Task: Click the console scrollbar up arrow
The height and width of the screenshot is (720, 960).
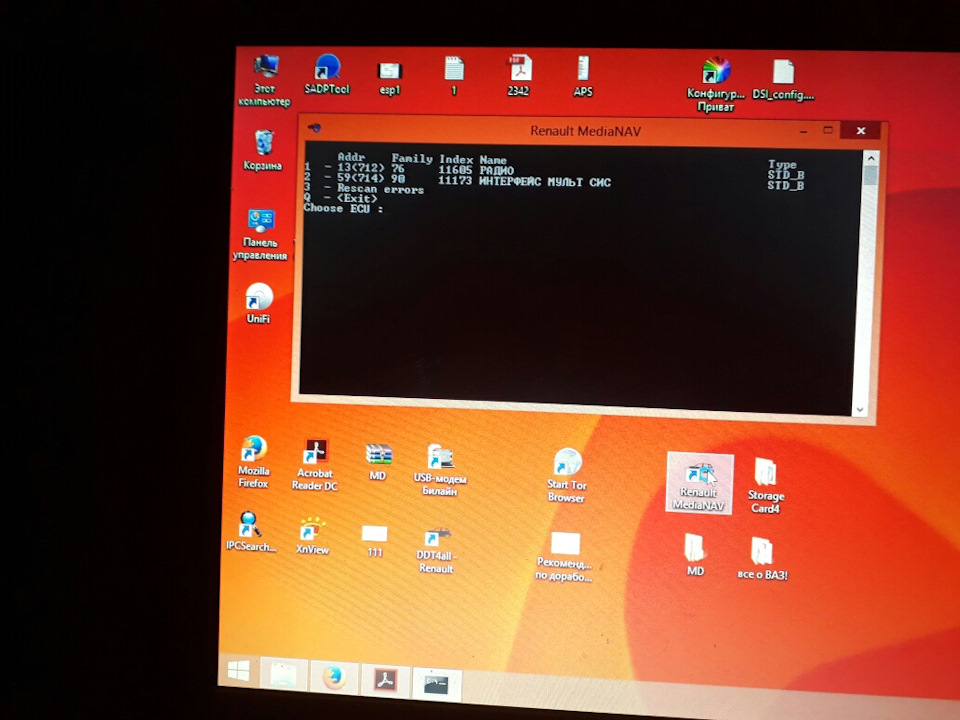Action: pos(870,158)
